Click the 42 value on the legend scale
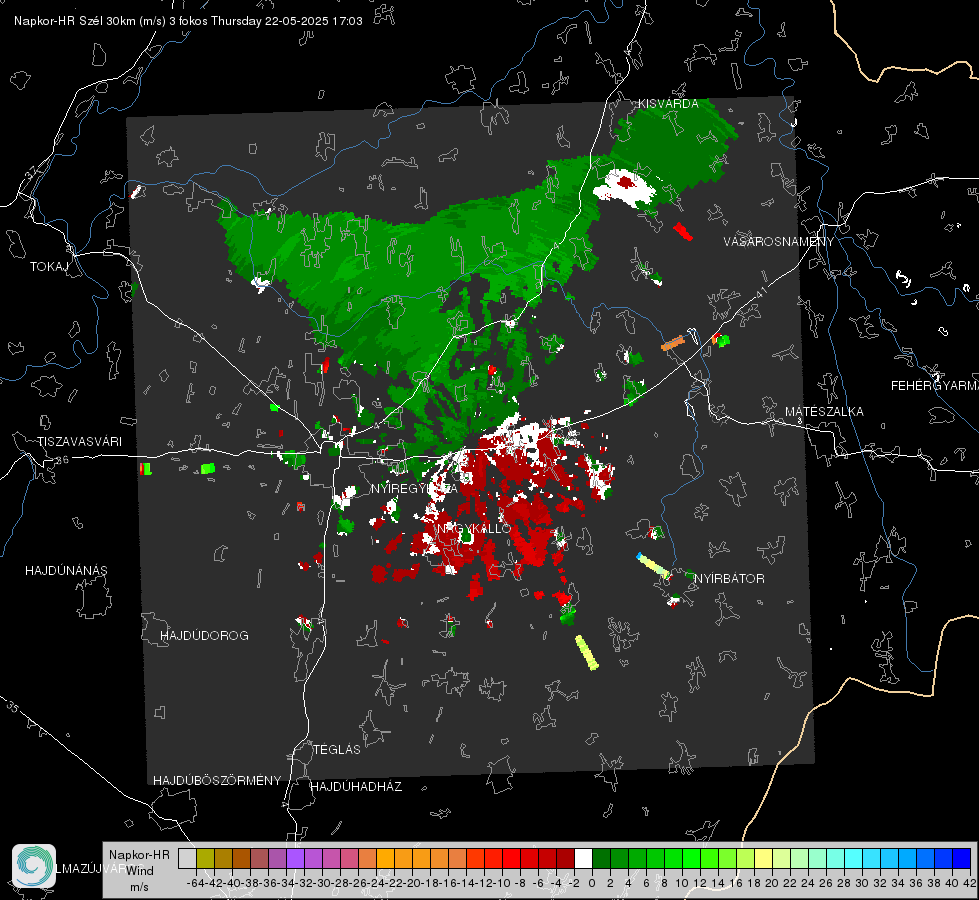This screenshot has height=900, width=979. (x=970, y=883)
